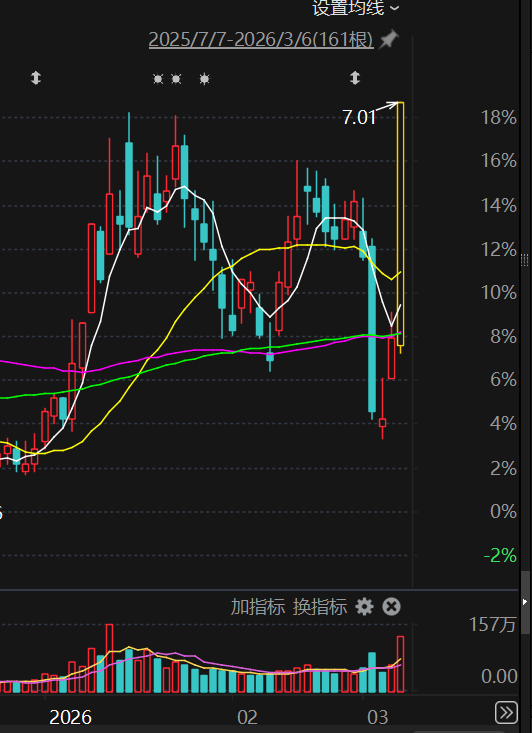Click the vertical splitter handle at right edge
Screen dimensions: 532x733
point(525,260)
